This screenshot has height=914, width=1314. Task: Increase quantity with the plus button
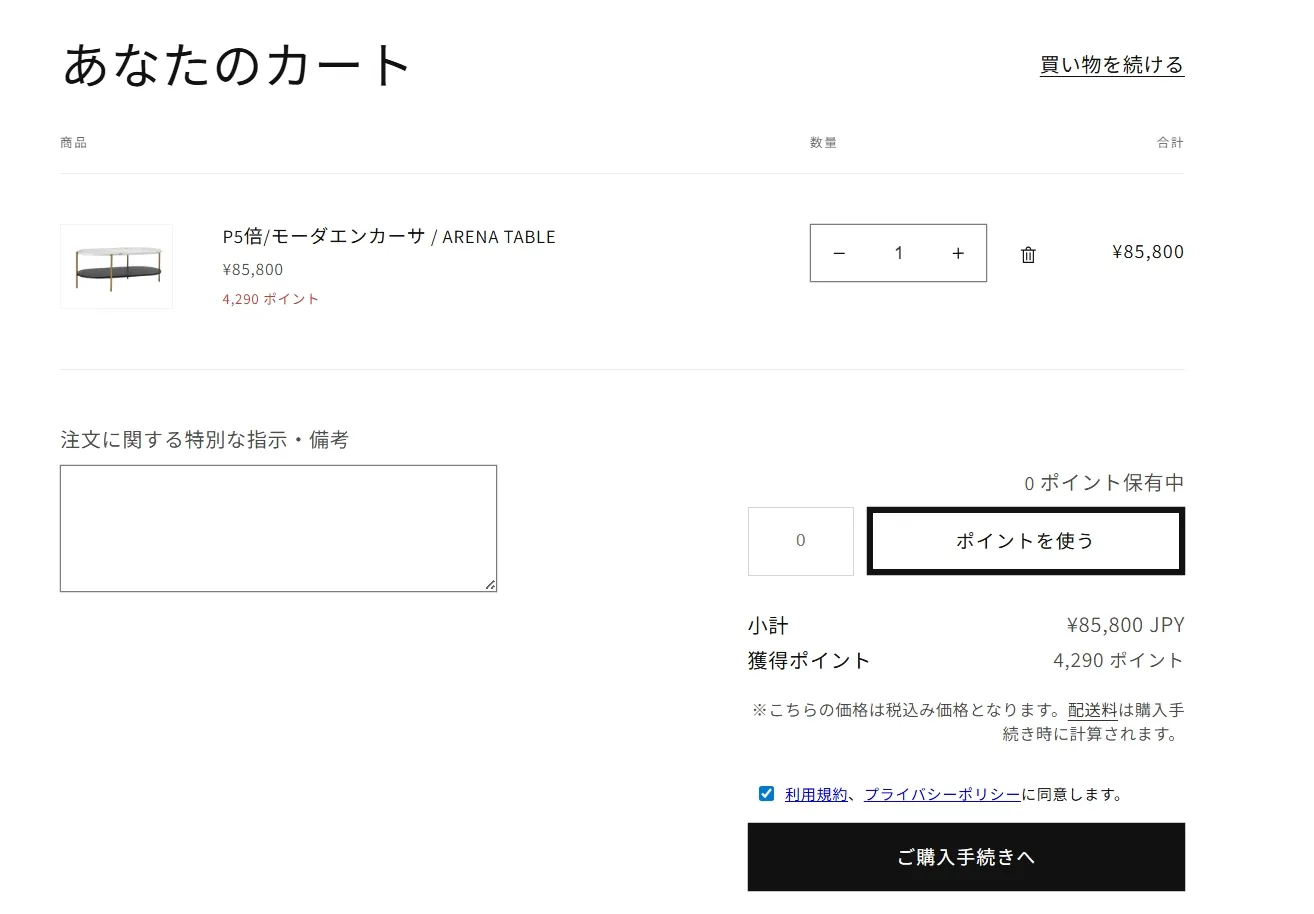[x=958, y=254]
